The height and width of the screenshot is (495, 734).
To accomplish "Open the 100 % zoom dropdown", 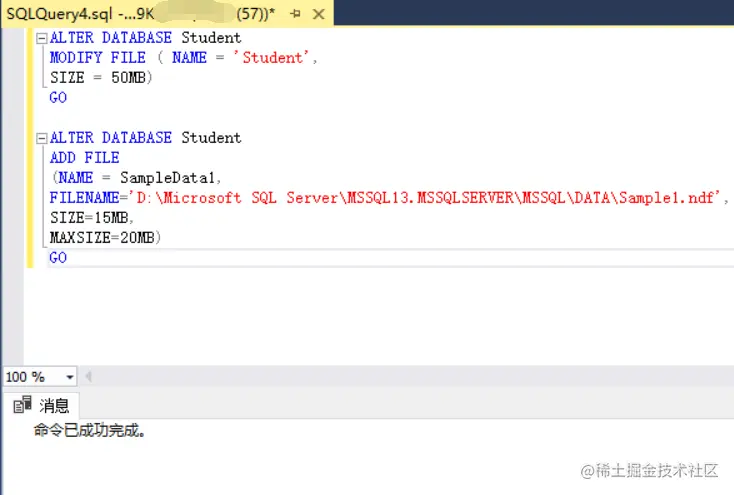I will tap(70, 377).
